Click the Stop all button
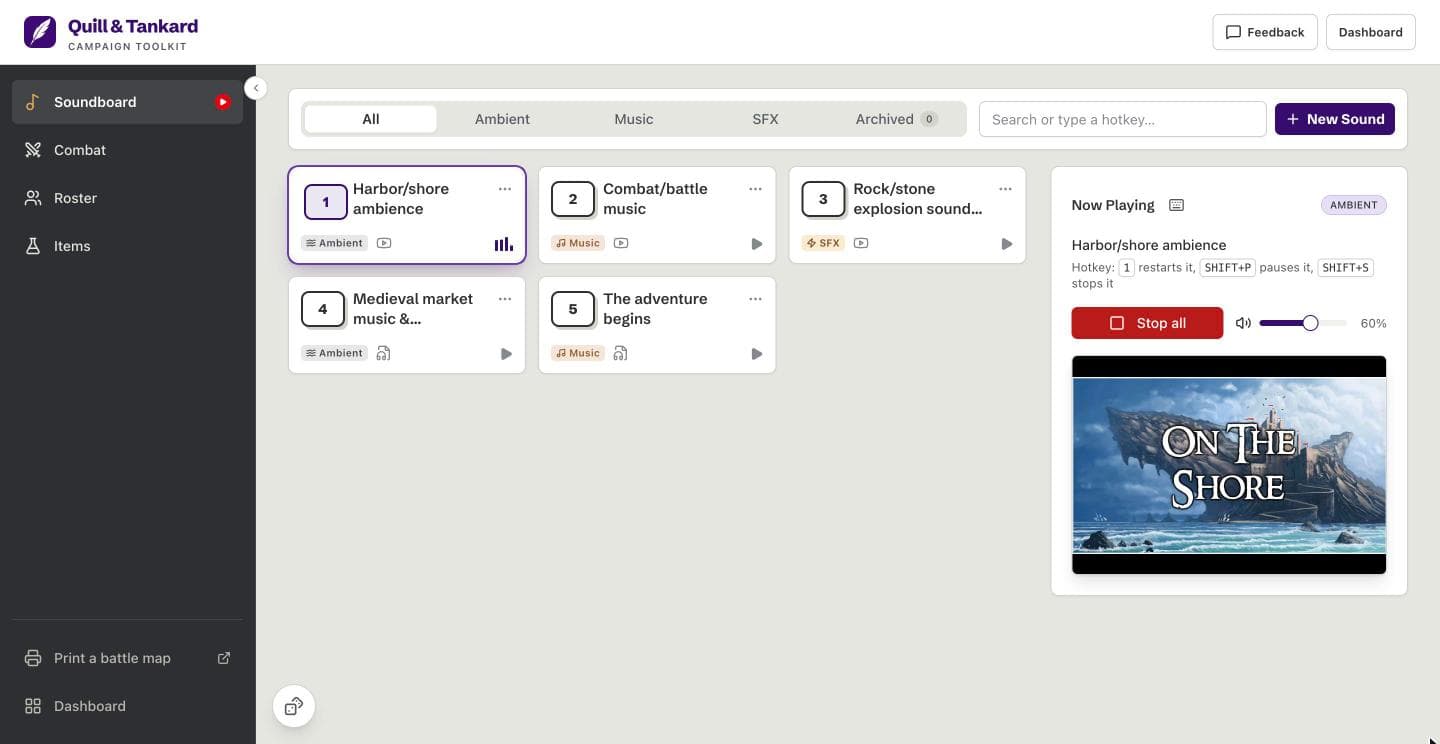 pyautogui.click(x=1147, y=323)
